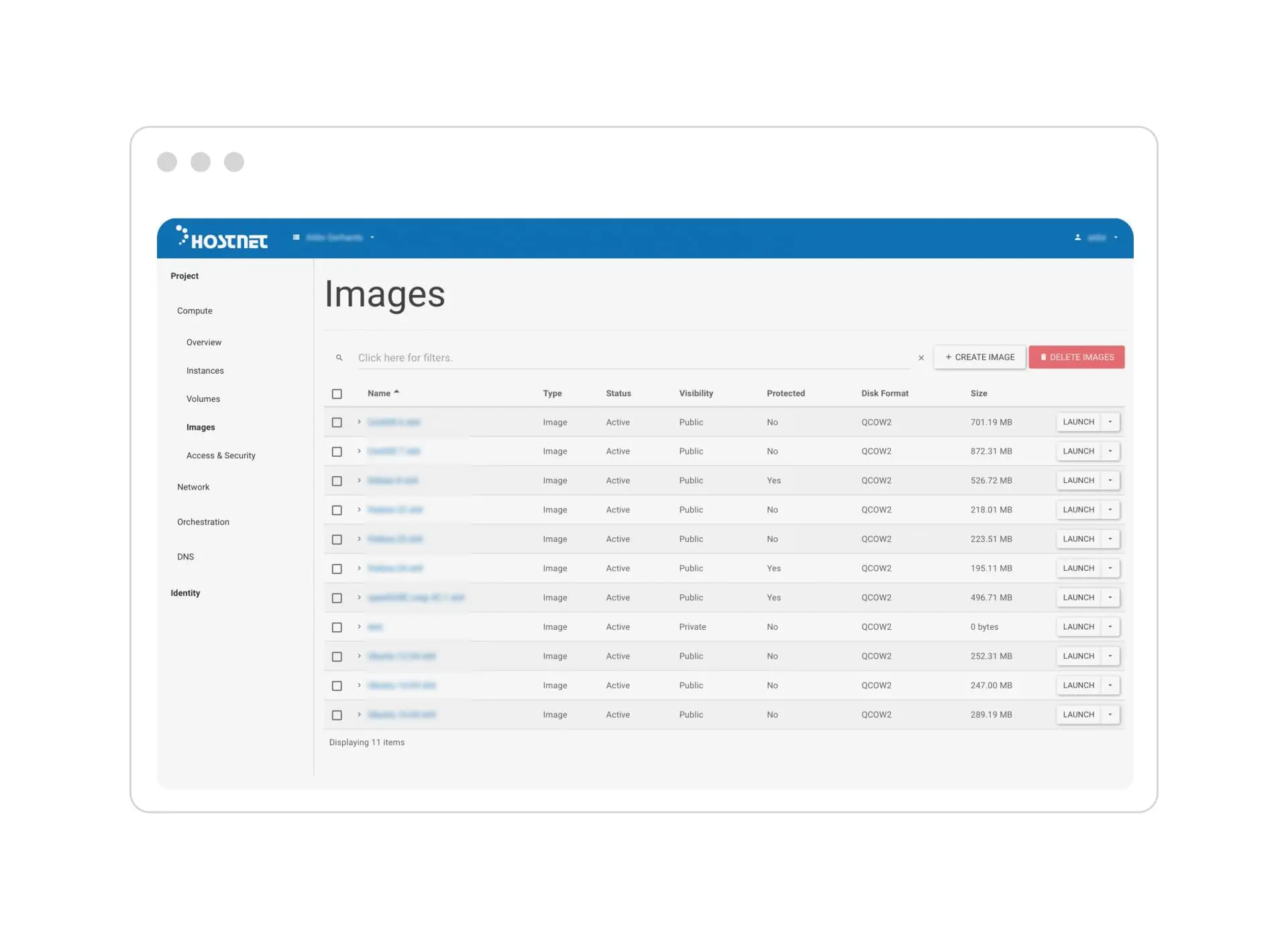Launch the 701.19 MB image
Image resolution: width=1288 pixels, height=939 pixels.
[x=1078, y=422]
